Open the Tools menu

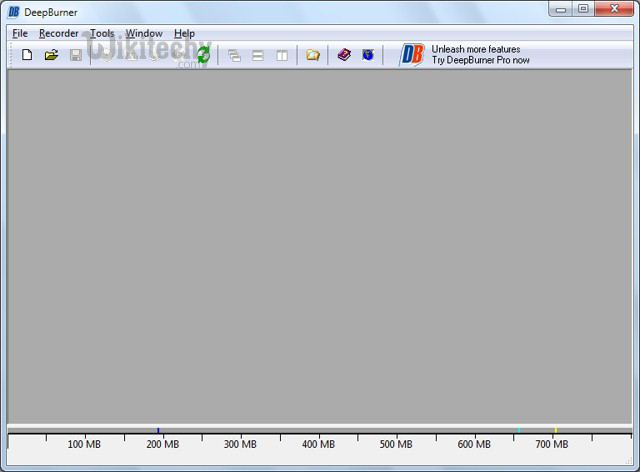(x=102, y=33)
